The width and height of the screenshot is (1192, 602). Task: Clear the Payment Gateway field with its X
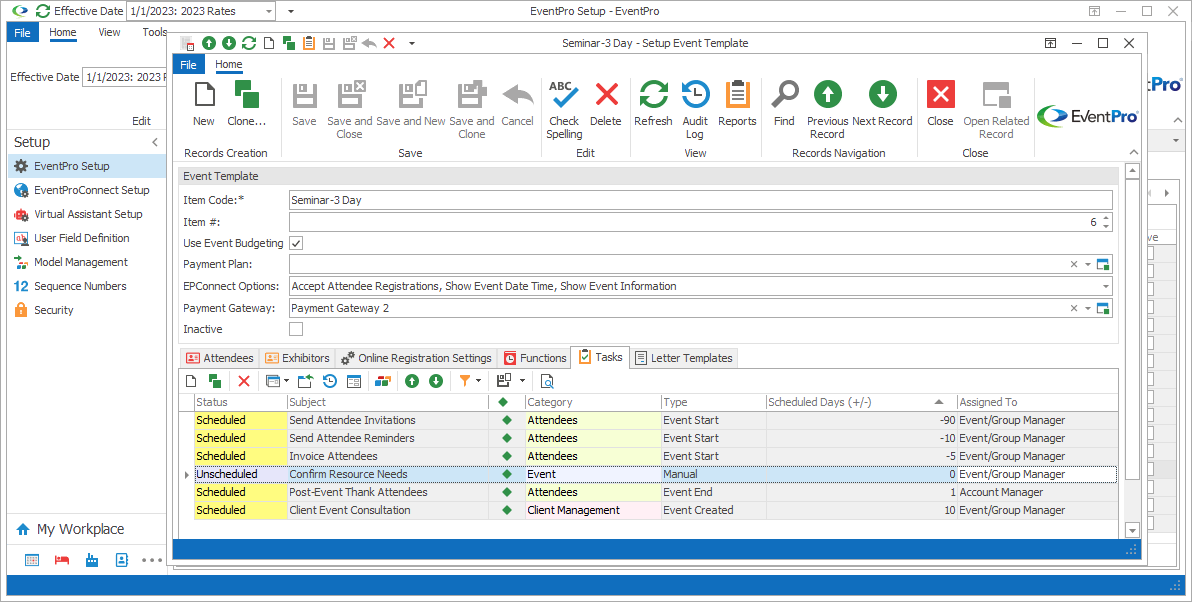click(1073, 309)
